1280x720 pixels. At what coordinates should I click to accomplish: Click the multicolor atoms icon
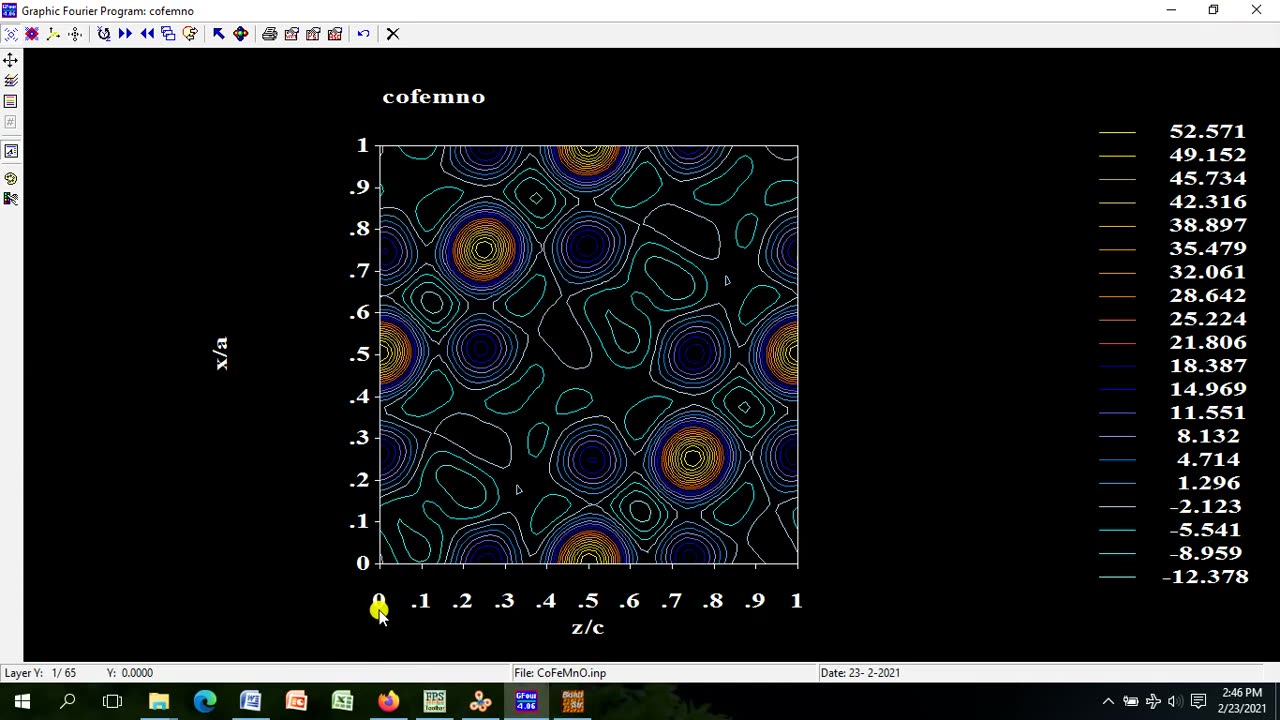241,34
